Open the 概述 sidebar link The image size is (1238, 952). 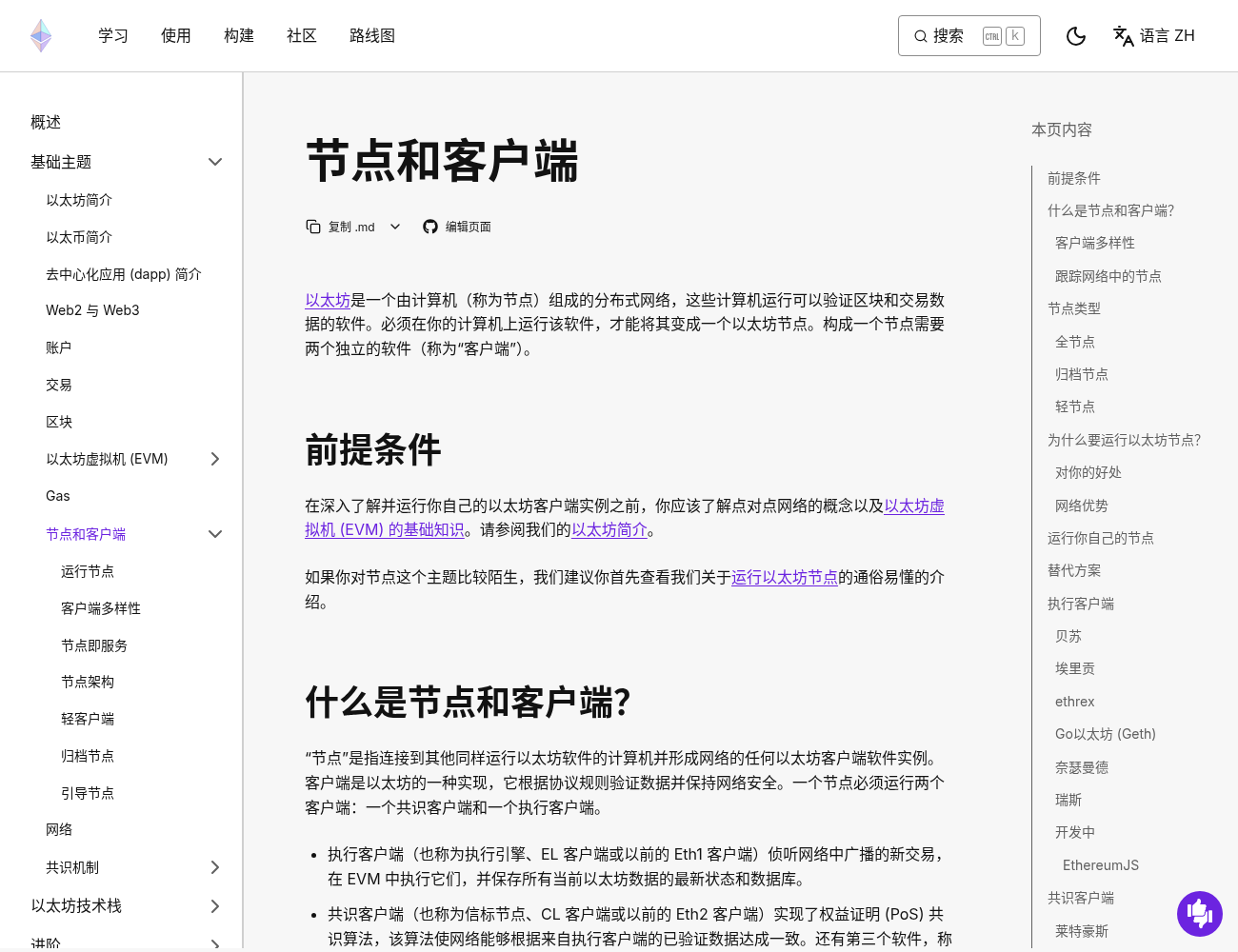[x=46, y=123]
